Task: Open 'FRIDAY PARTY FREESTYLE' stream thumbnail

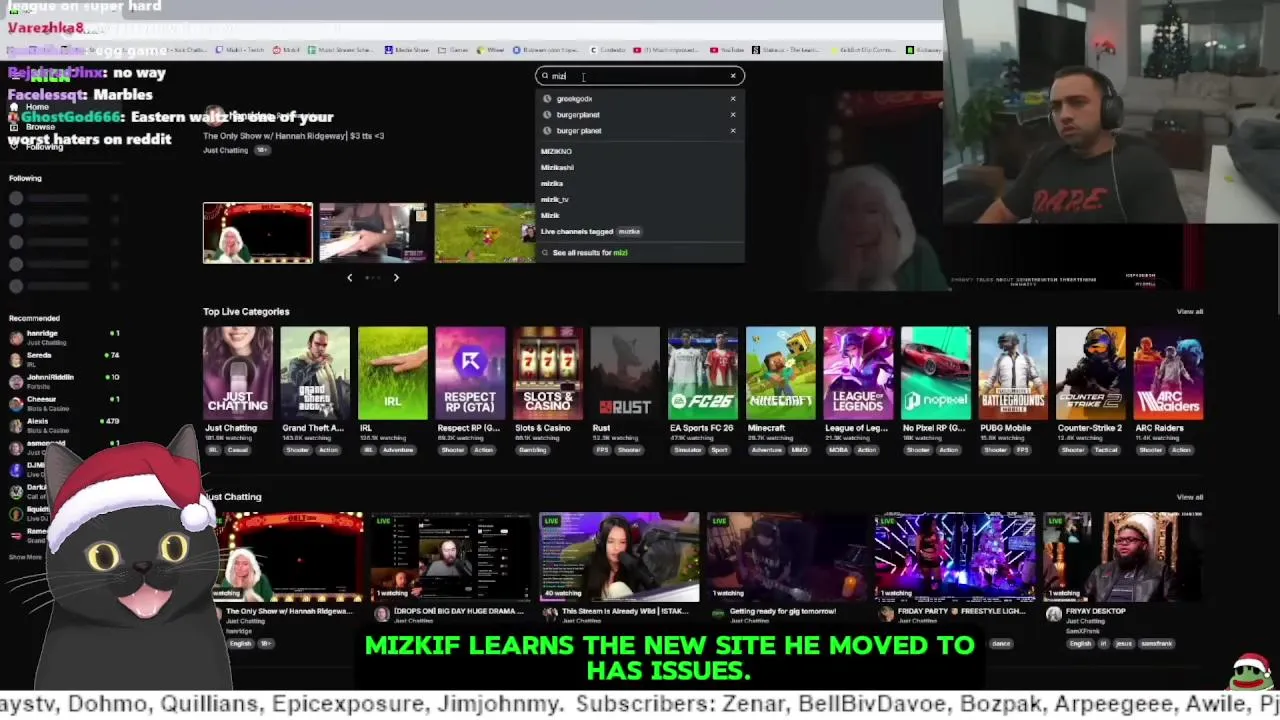Action: pos(955,557)
